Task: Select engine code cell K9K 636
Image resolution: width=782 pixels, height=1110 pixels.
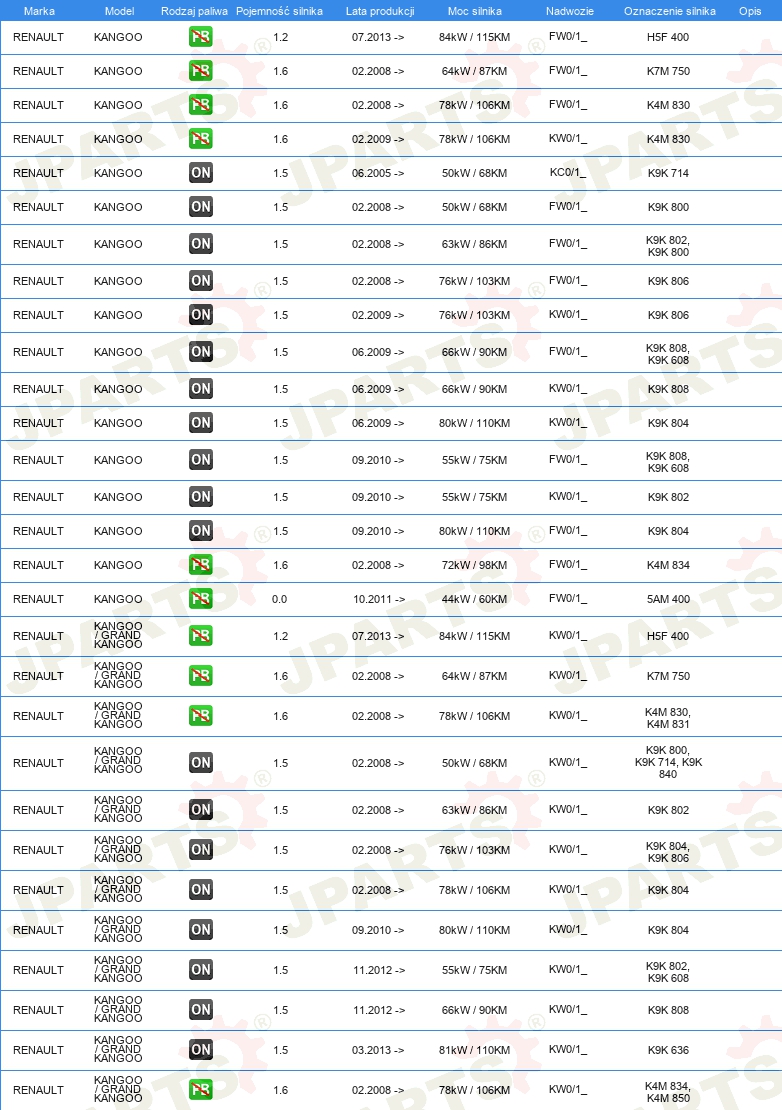Action: pos(668,1050)
